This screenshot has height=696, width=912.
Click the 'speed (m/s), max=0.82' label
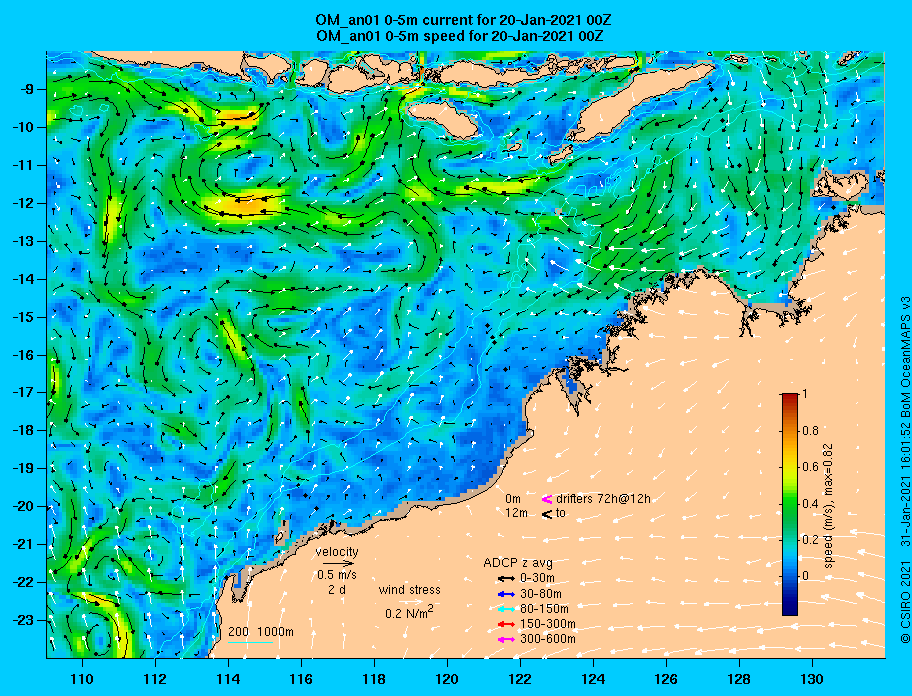[x=828, y=506]
